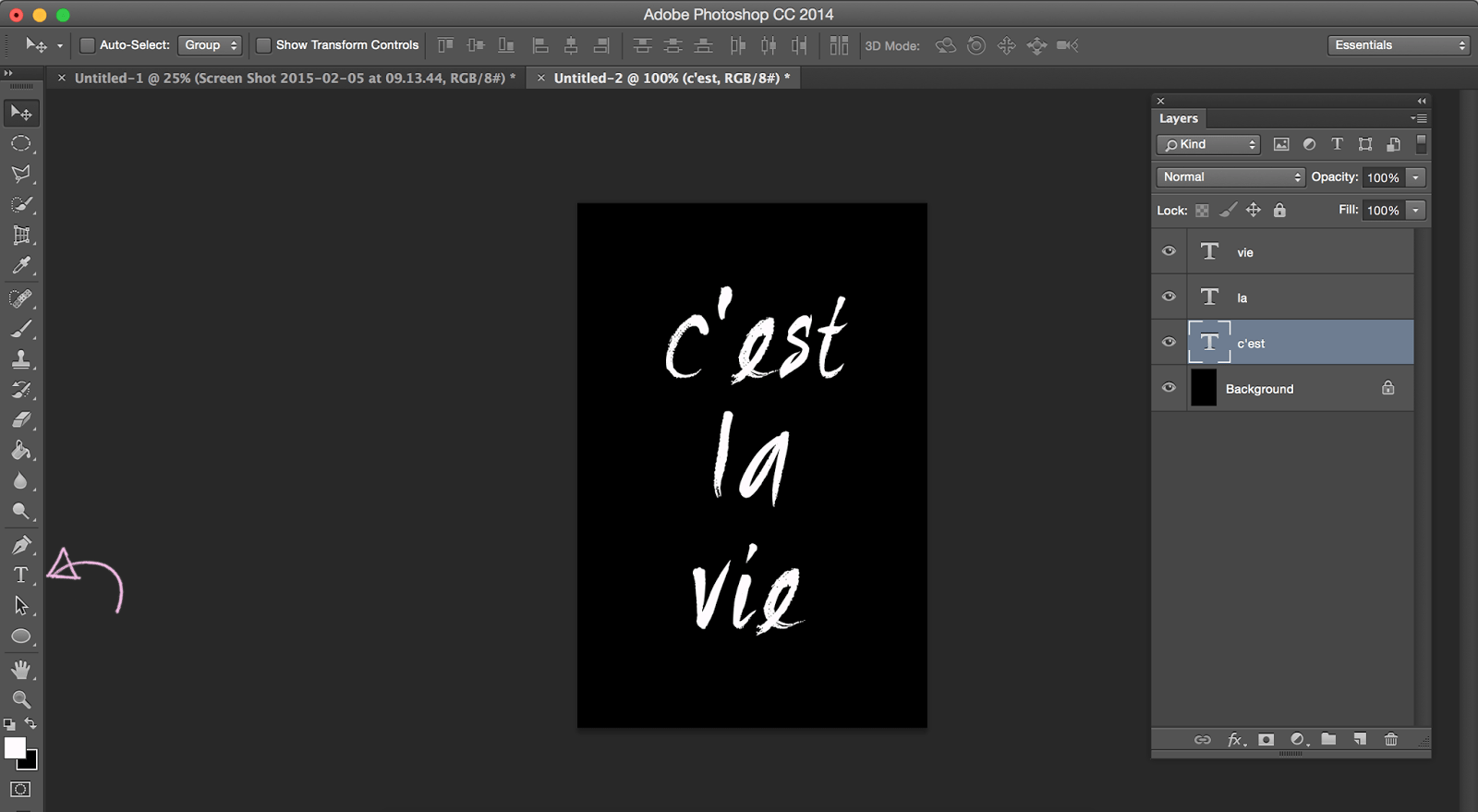Viewport: 1478px width, 812px height.
Task: Open the layer style fx menu
Action: click(x=1235, y=739)
